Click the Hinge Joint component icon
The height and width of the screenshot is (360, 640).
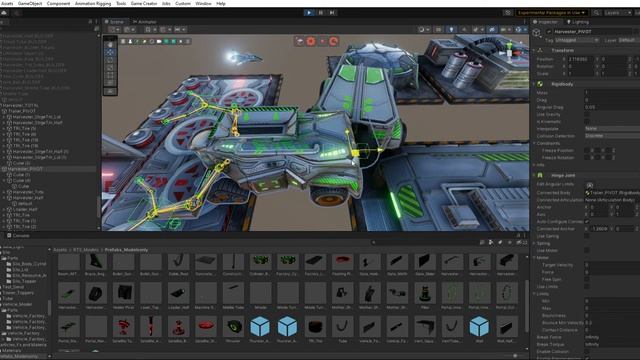(540, 176)
